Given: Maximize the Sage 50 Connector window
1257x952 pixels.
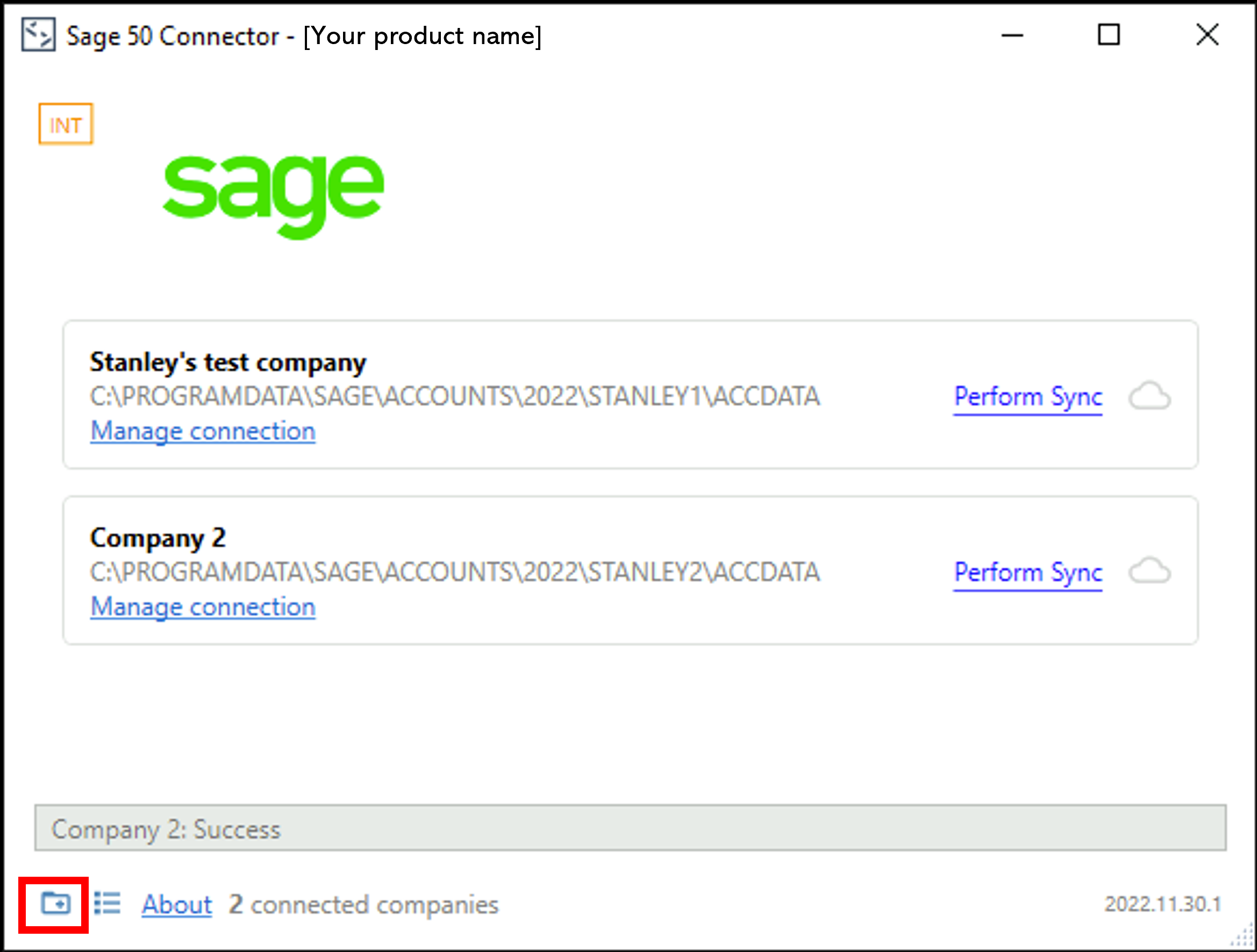Looking at the screenshot, I should point(1108,35).
